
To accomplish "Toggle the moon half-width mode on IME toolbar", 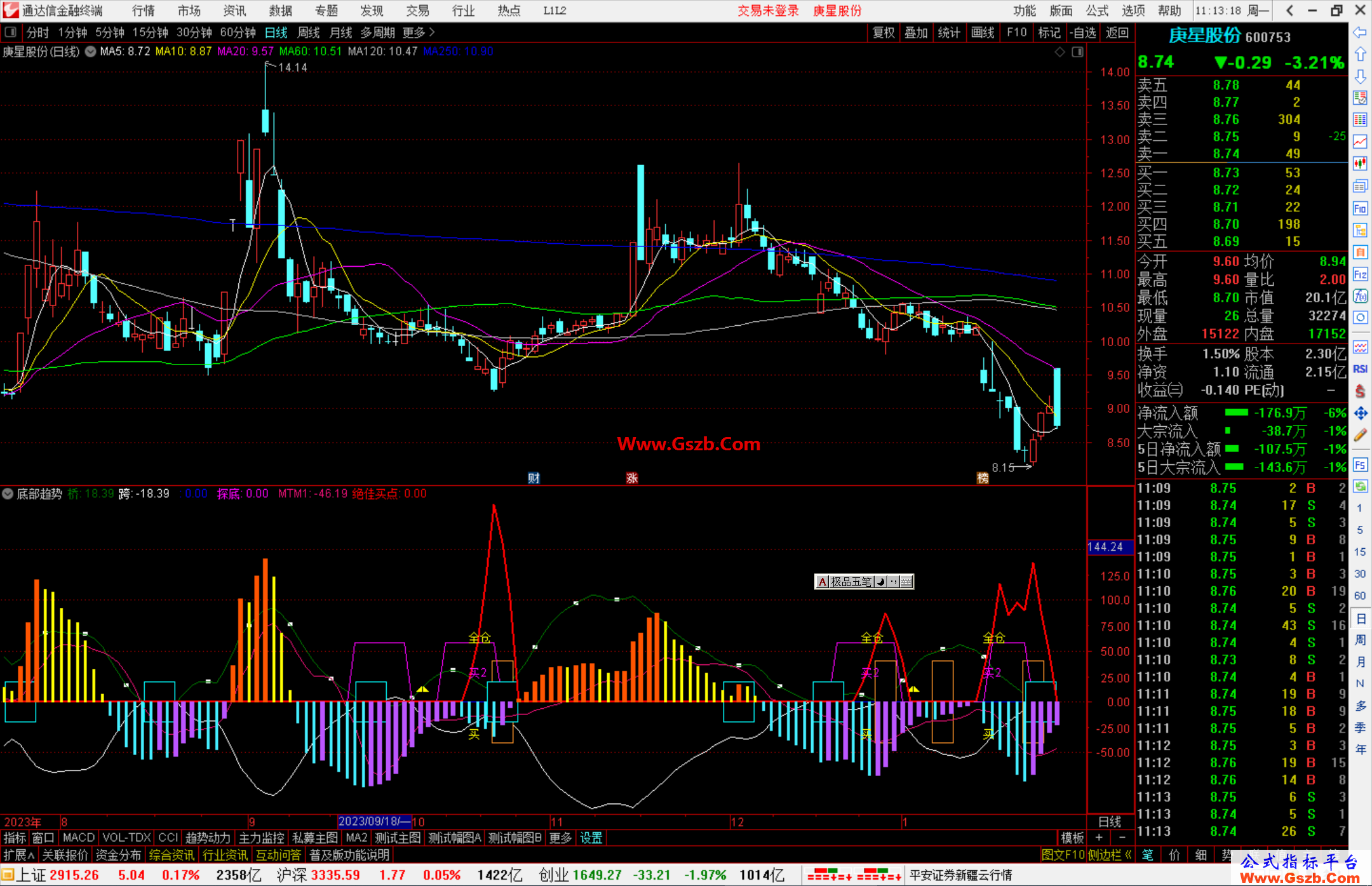I will click(x=881, y=582).
